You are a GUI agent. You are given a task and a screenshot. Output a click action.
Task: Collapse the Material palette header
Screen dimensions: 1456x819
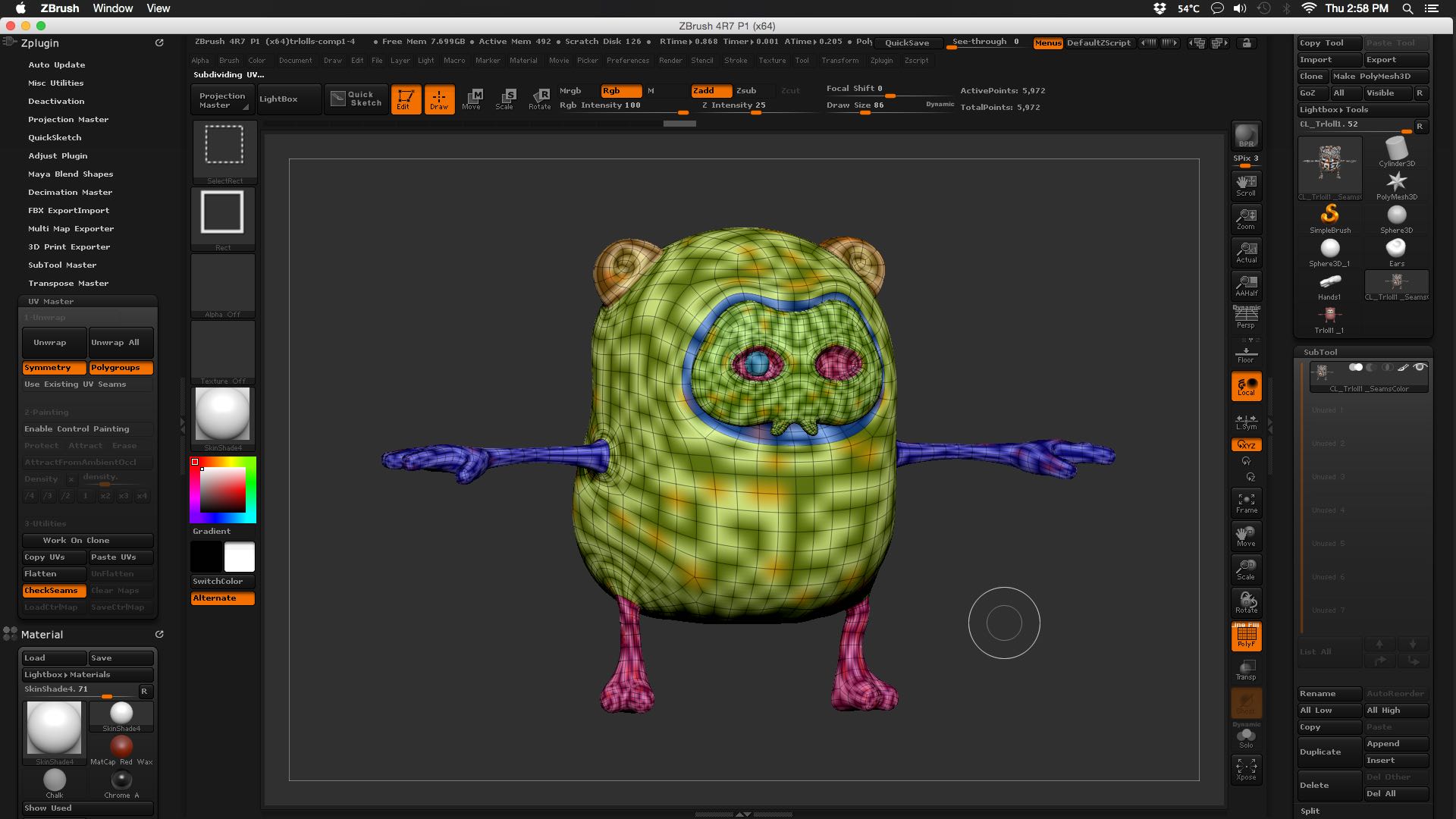pos(42,635)
